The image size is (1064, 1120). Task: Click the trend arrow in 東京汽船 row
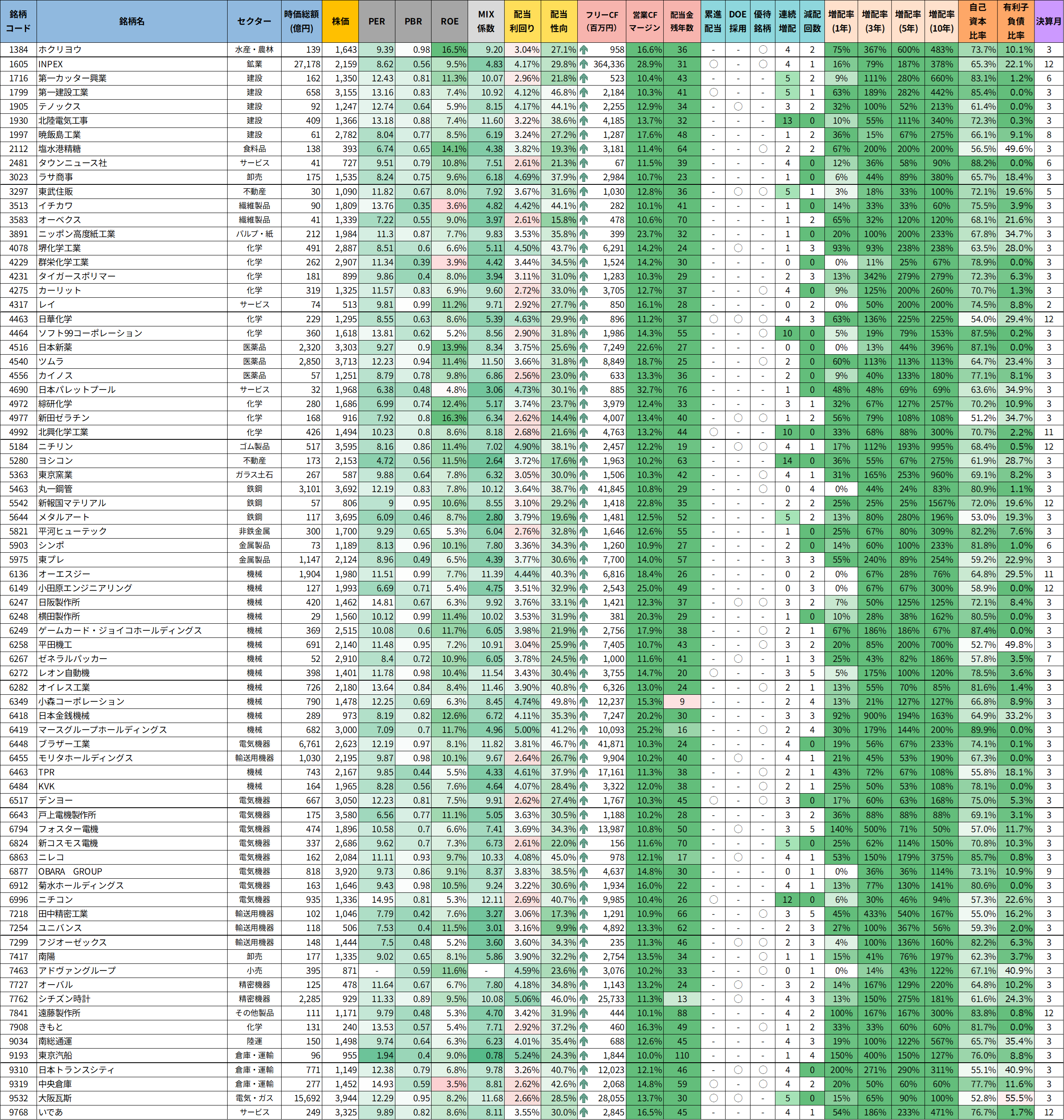[583, 1055]
